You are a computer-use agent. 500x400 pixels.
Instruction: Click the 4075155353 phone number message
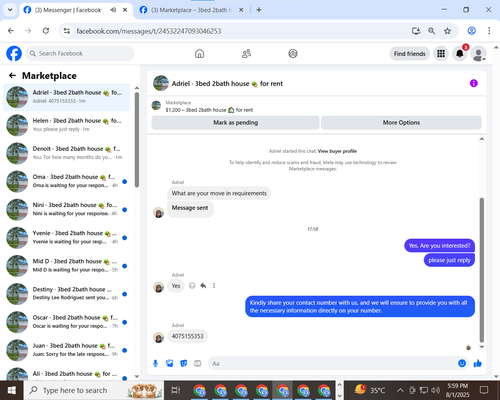pyautogui.click(x=187, y=336)
